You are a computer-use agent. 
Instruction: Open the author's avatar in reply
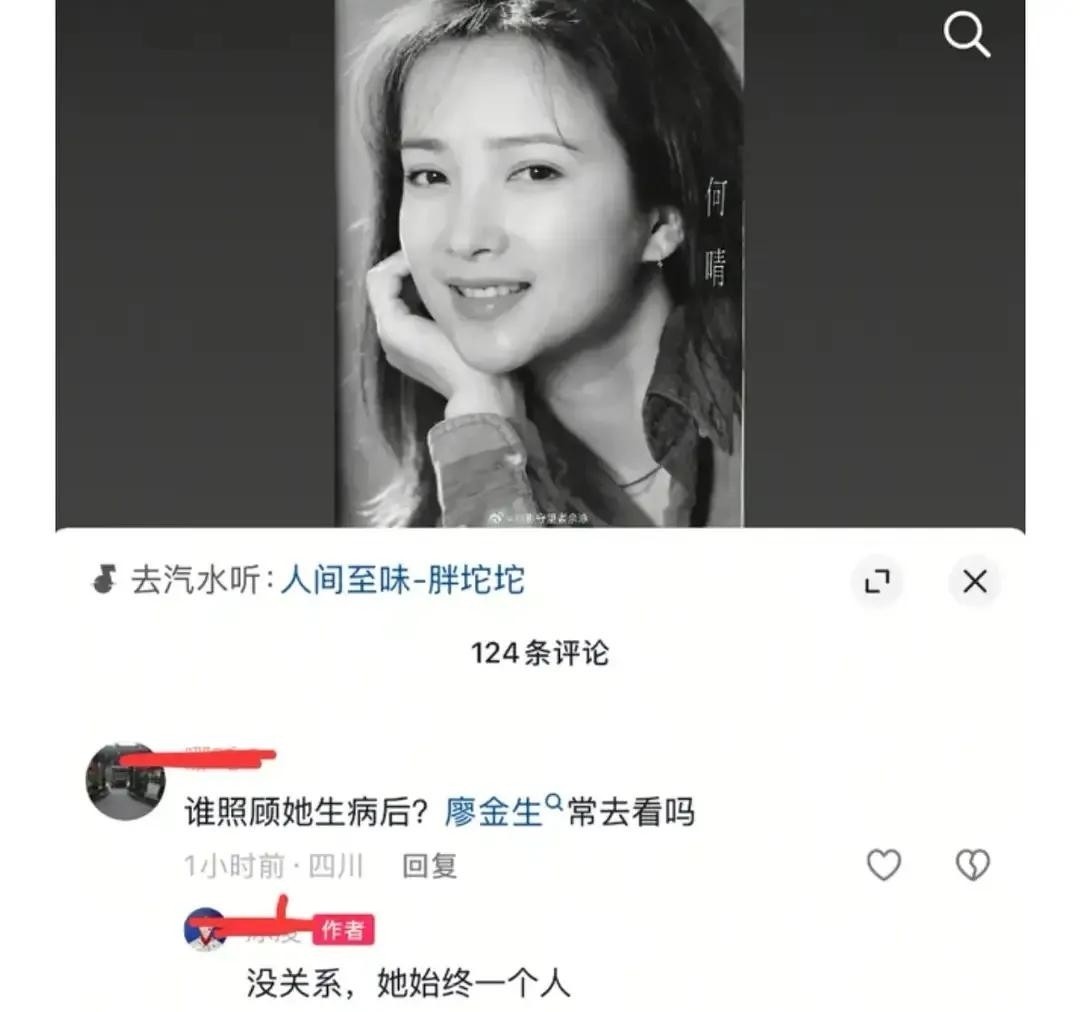click(x=205, y=929)
